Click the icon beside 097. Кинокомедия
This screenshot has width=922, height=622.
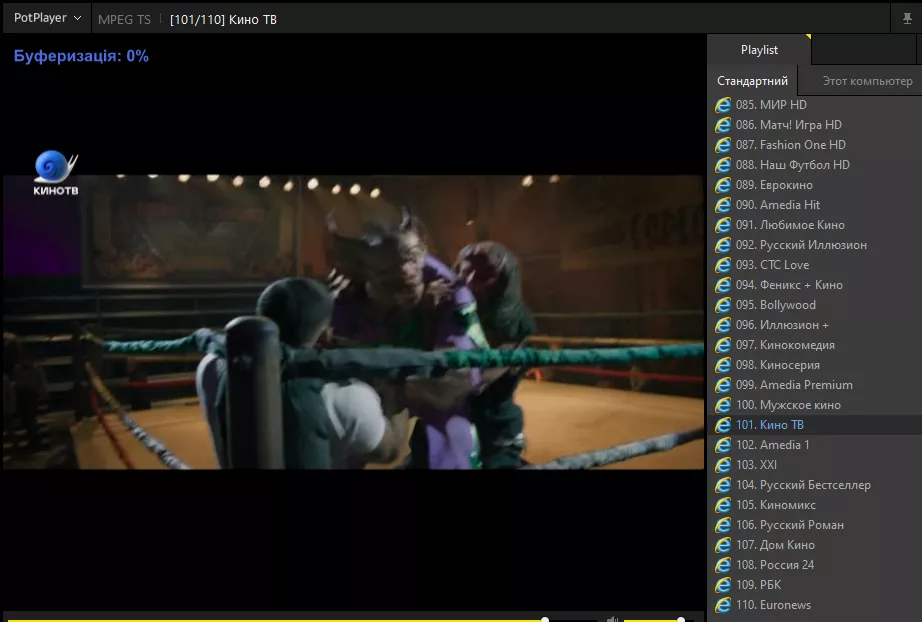tap(723, 345)
